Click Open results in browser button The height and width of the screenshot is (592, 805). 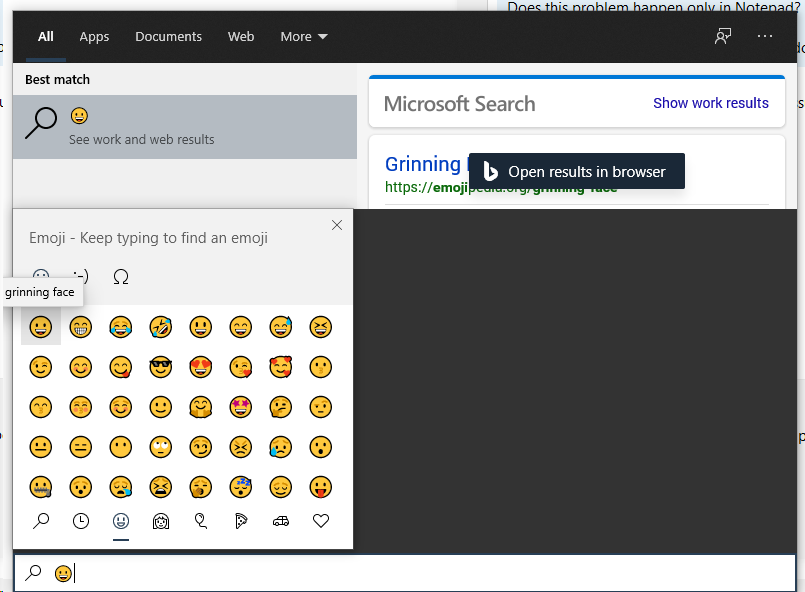coord(577,171)
